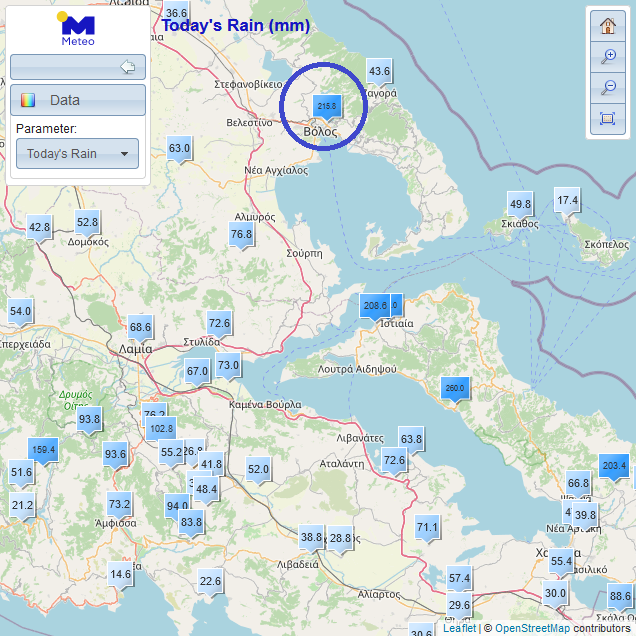Screen dimensions: 636x636
Task: Click the 203.4 rain station marker
Action: [614, 466]
